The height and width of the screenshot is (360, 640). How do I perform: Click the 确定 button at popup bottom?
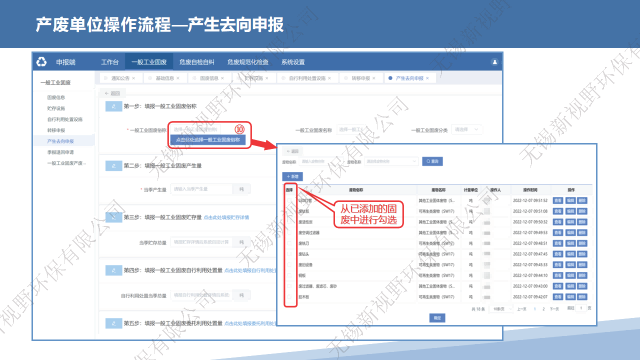coord(437,318)
